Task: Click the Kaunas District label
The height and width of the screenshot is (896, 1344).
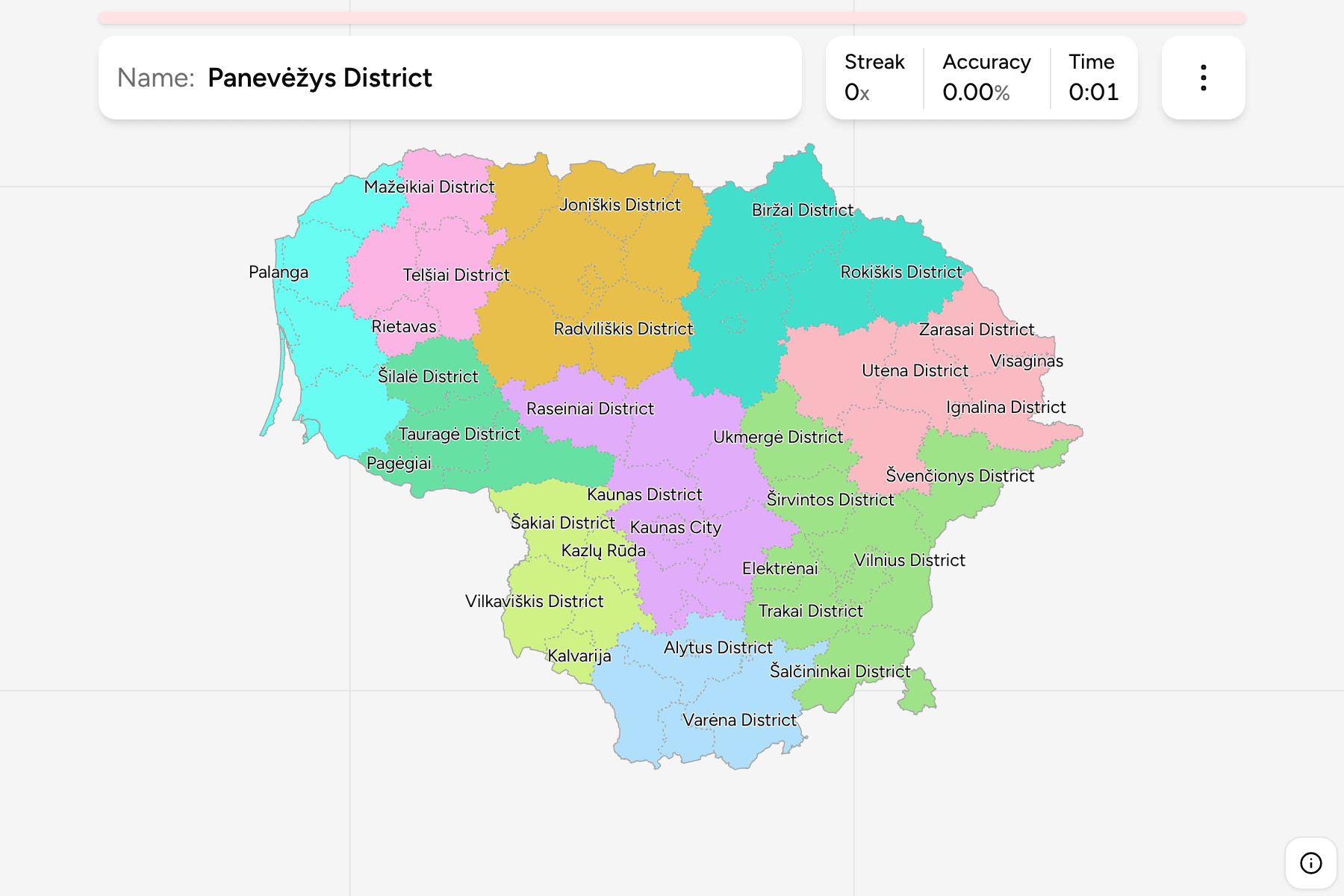Action: 644,494
